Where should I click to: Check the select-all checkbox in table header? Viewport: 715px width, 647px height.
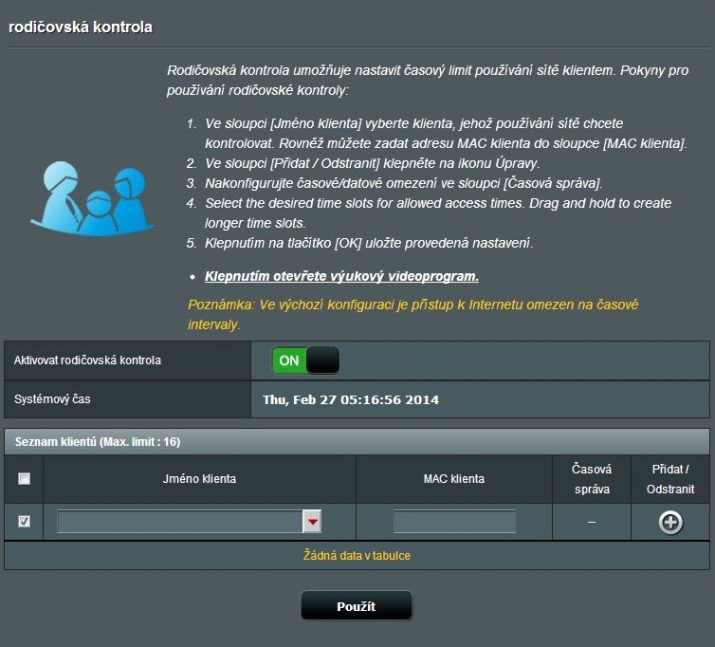(x=24, y=479)
